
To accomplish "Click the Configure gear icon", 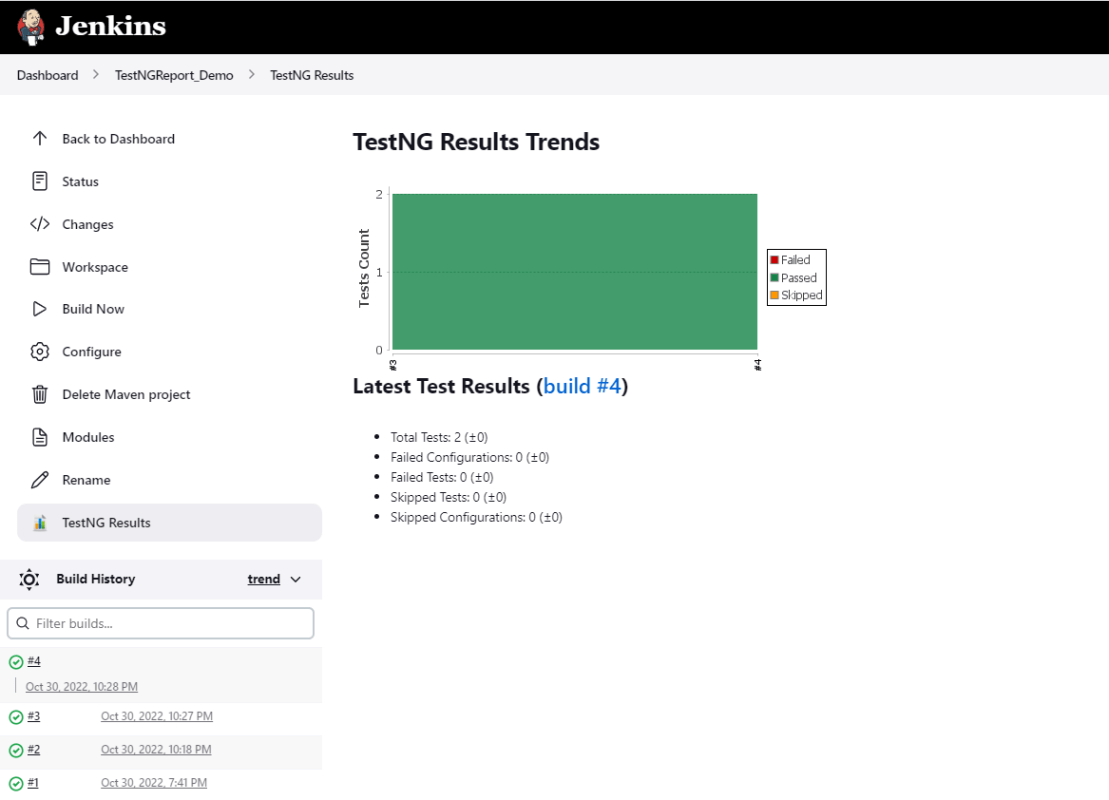I will (40, 352).
